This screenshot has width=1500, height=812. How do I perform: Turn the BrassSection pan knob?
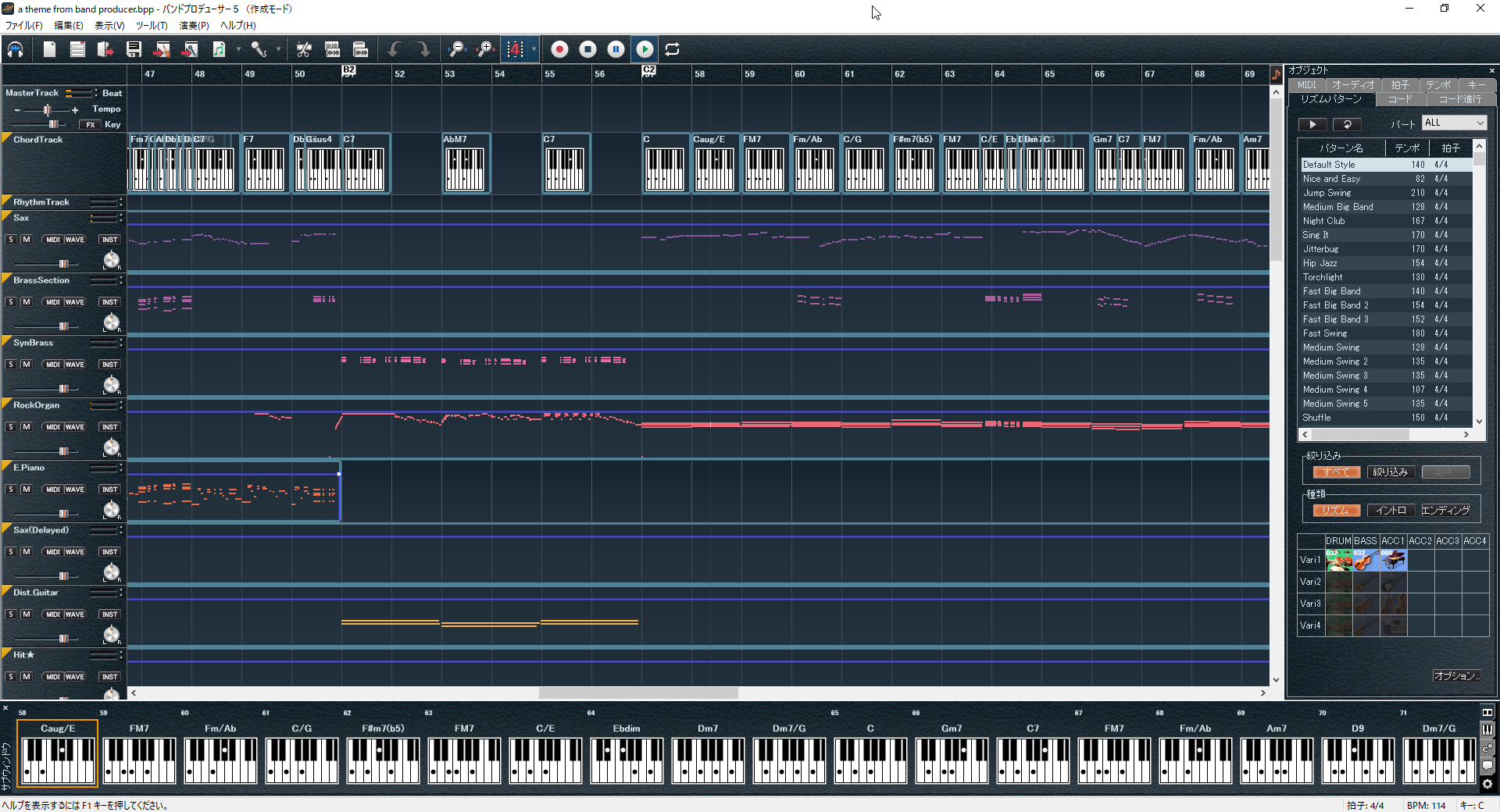[x=112, y=322]
